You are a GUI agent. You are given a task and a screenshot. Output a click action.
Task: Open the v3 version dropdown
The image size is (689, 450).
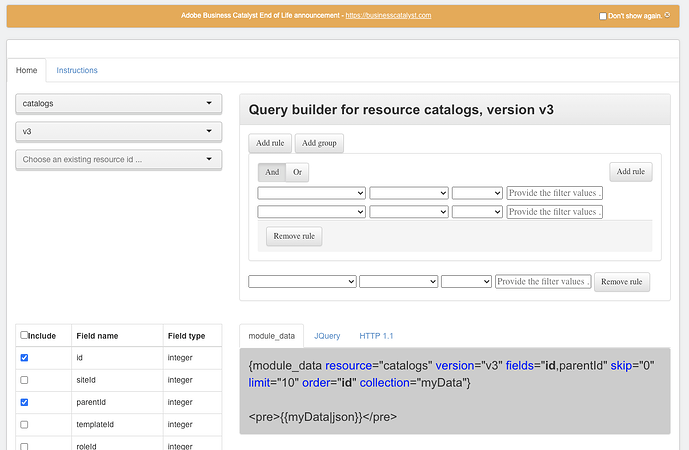[x=119, y=131]
